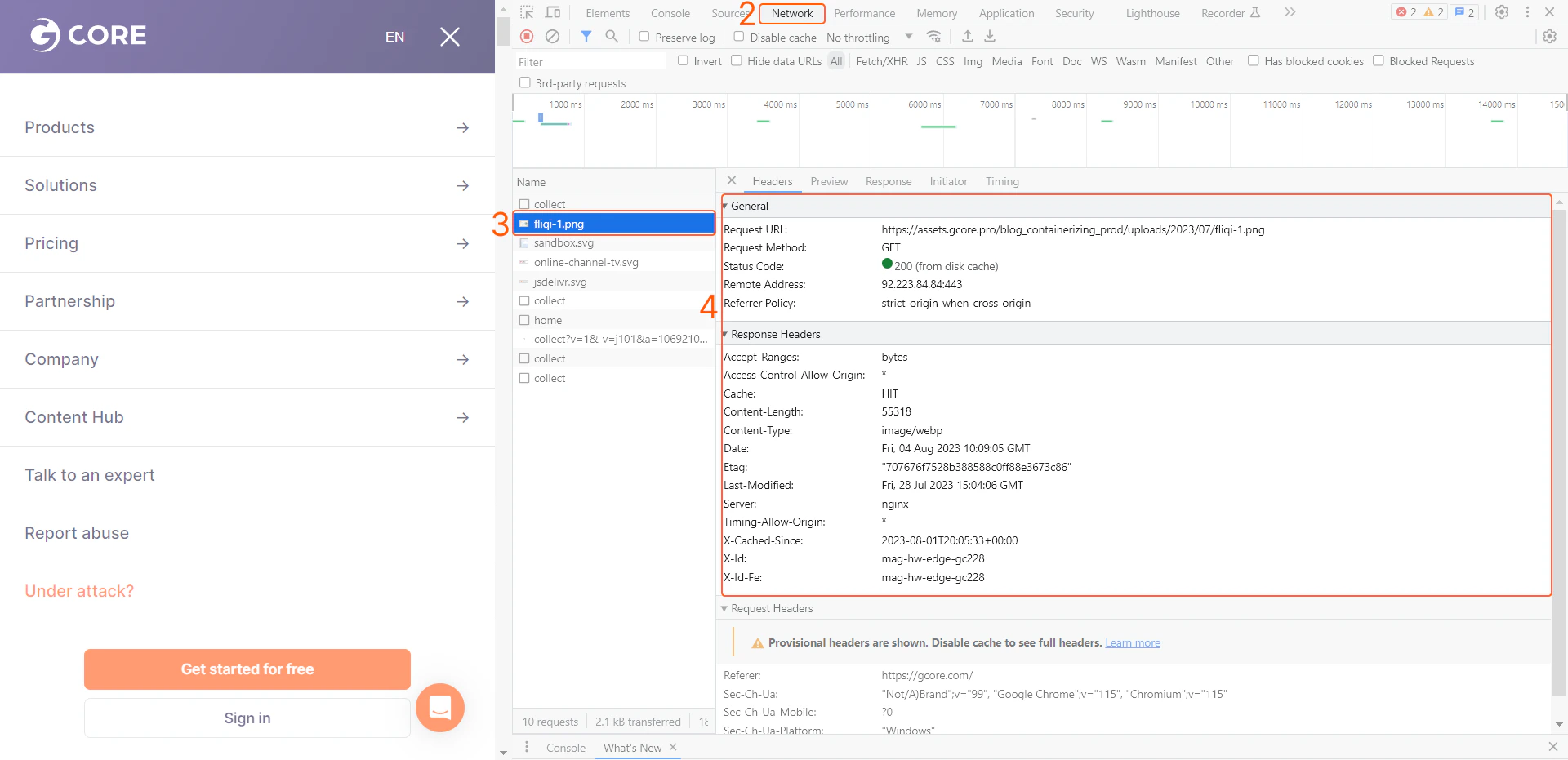The image size is (1568, 760).
Task: Switch to the Timing tab
Action: pyautogui.click(x=1002, y=181)
